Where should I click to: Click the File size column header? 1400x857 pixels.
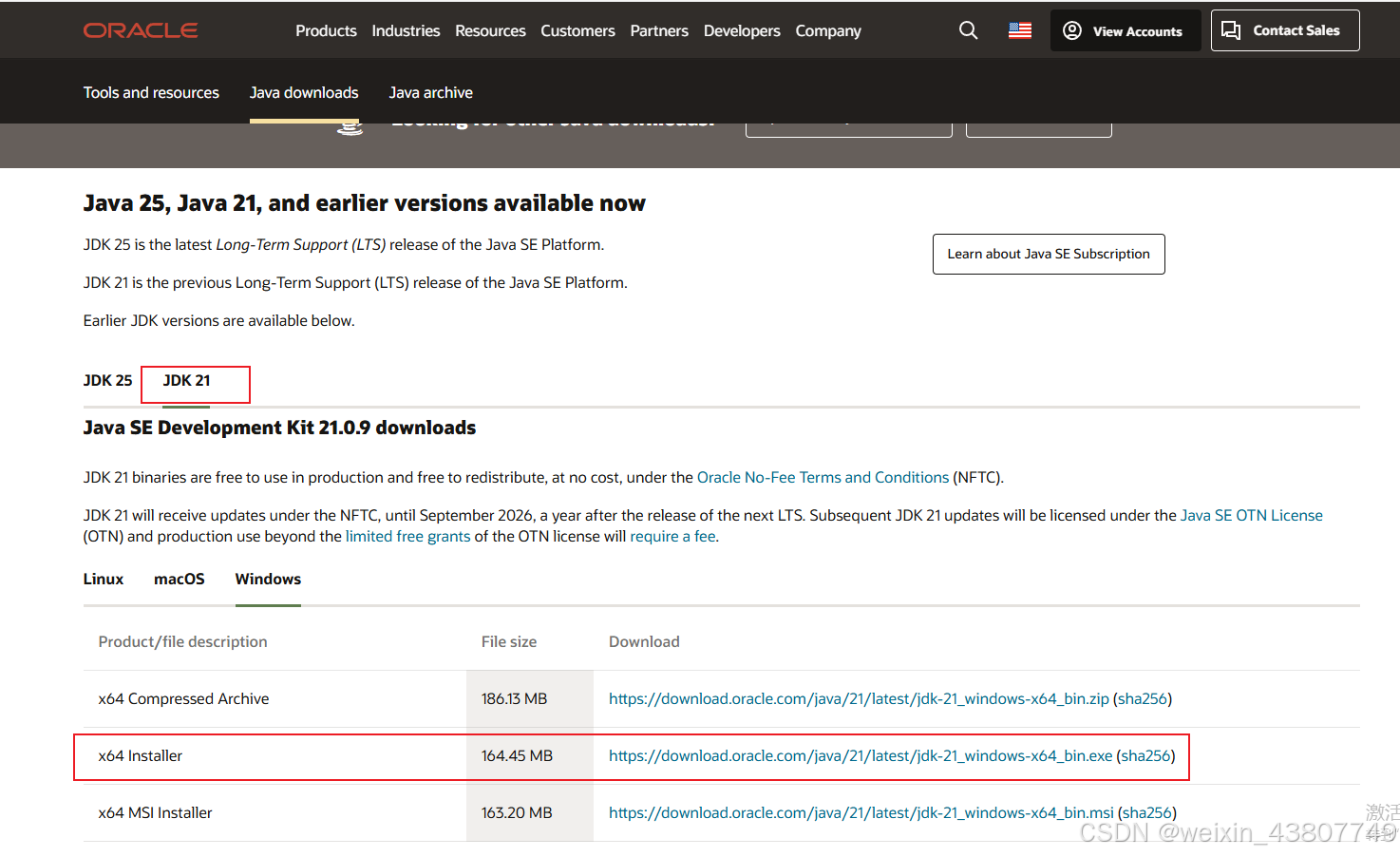pos(509,641)
